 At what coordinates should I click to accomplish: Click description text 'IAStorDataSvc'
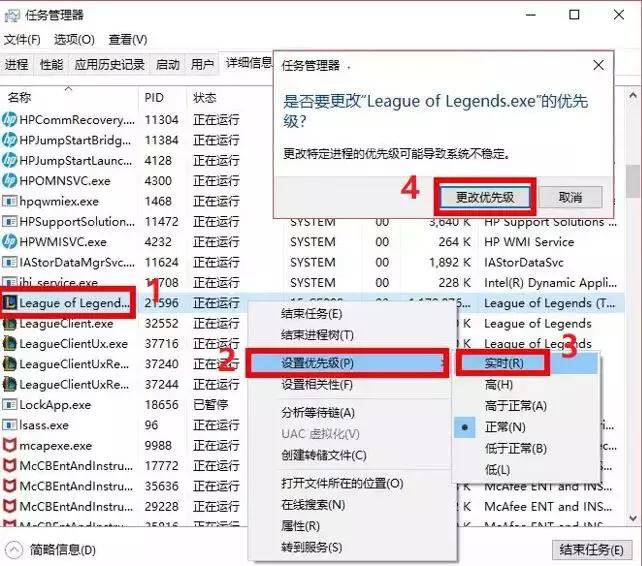point(524,262)
